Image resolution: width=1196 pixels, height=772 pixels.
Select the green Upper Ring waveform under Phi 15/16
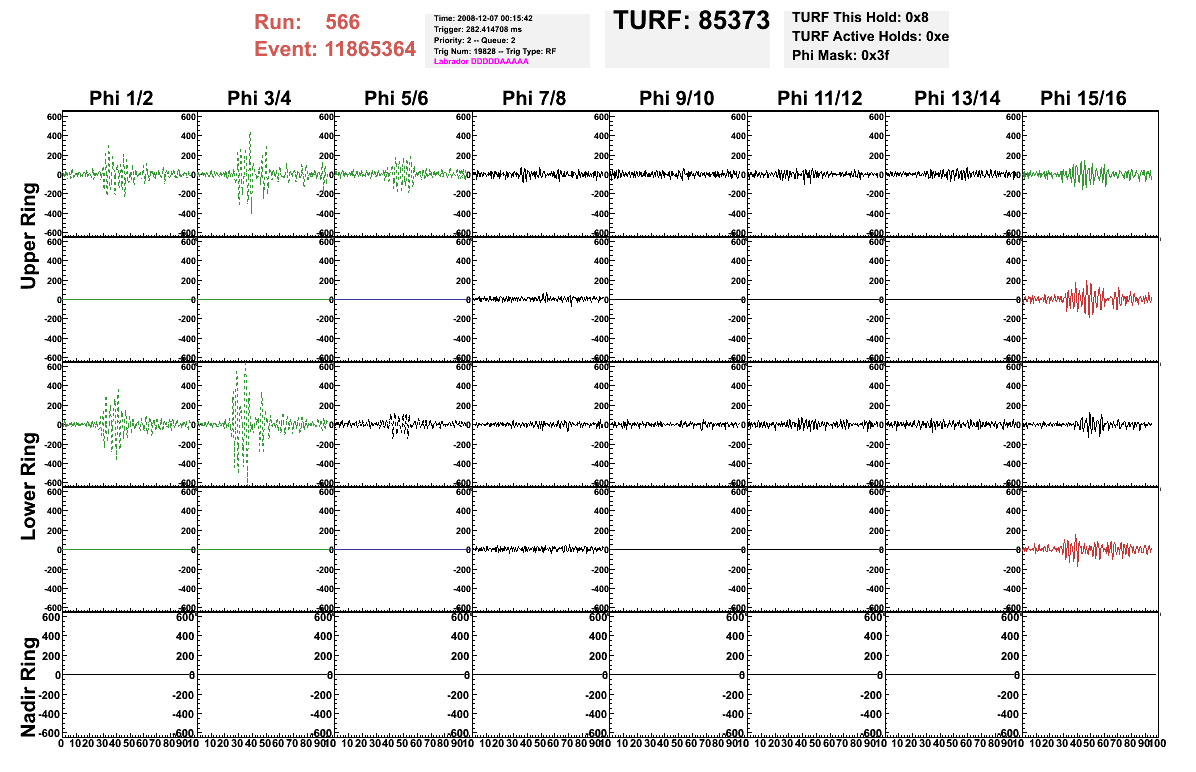point(1088,175)
